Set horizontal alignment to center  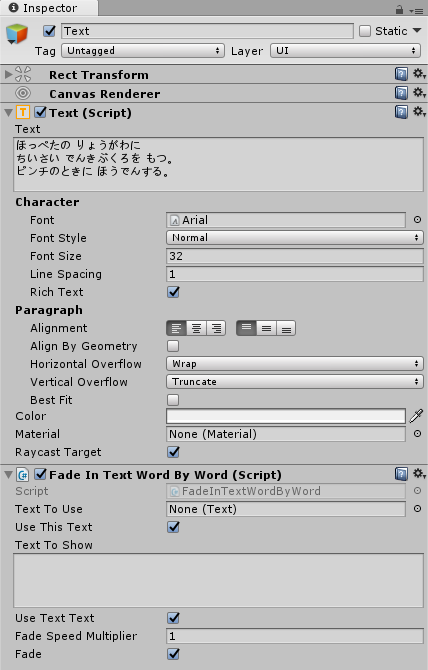[x=196, y=328]
